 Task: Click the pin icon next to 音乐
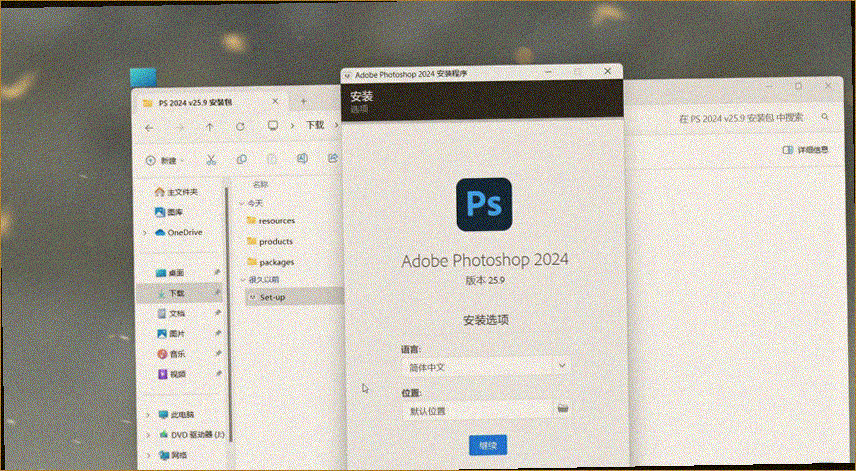click(x=218, y=353)
